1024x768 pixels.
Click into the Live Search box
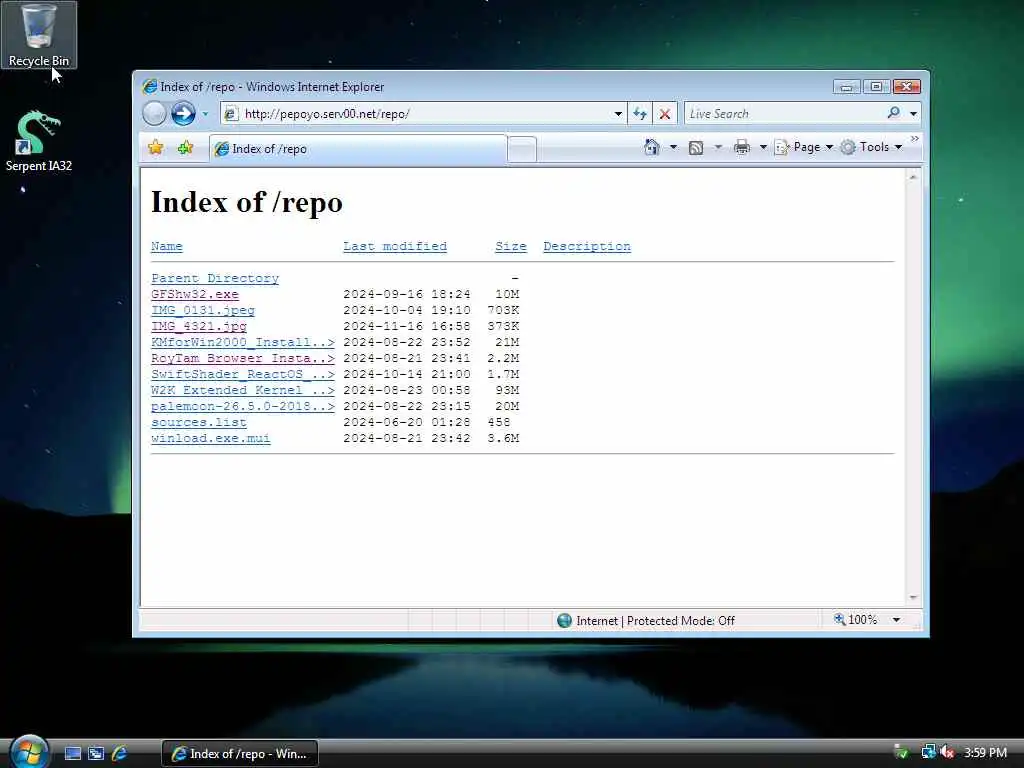pos(784,114)
